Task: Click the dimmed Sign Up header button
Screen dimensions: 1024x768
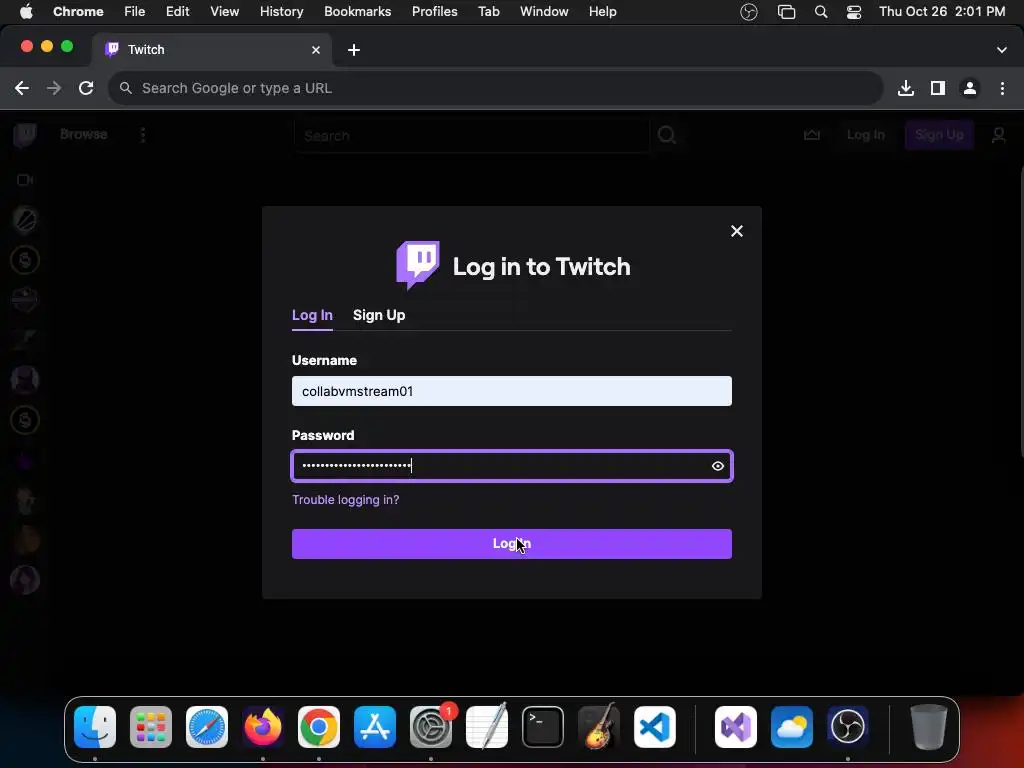Action: coord(939,135)
